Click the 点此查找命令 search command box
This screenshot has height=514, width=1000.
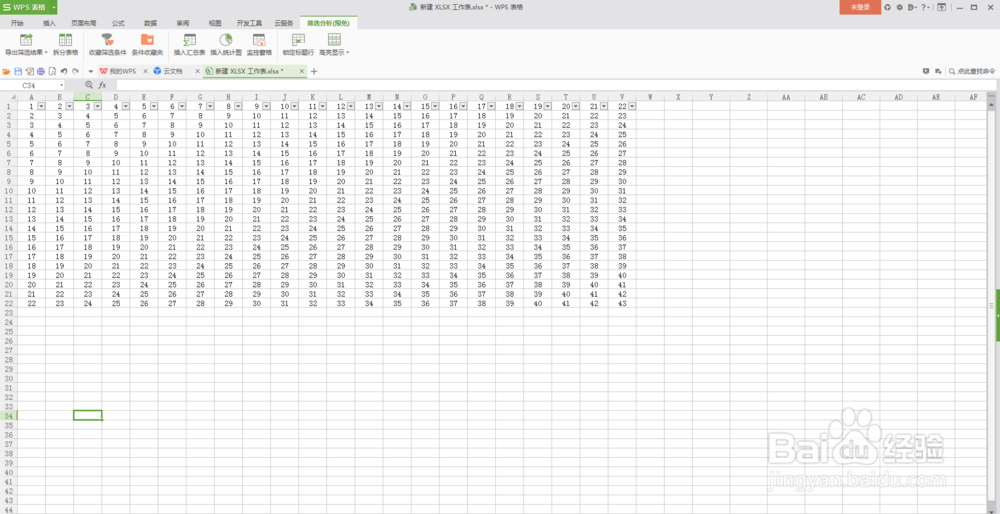(x=973, y=71)
